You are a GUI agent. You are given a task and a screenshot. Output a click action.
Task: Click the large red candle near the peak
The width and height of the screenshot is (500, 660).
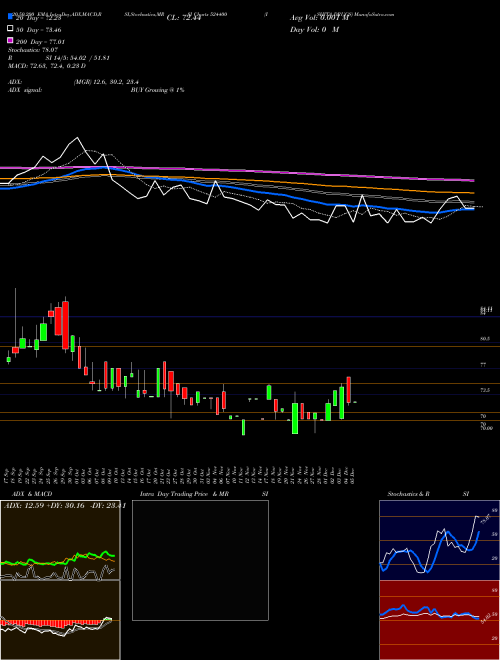click(65, 325)
